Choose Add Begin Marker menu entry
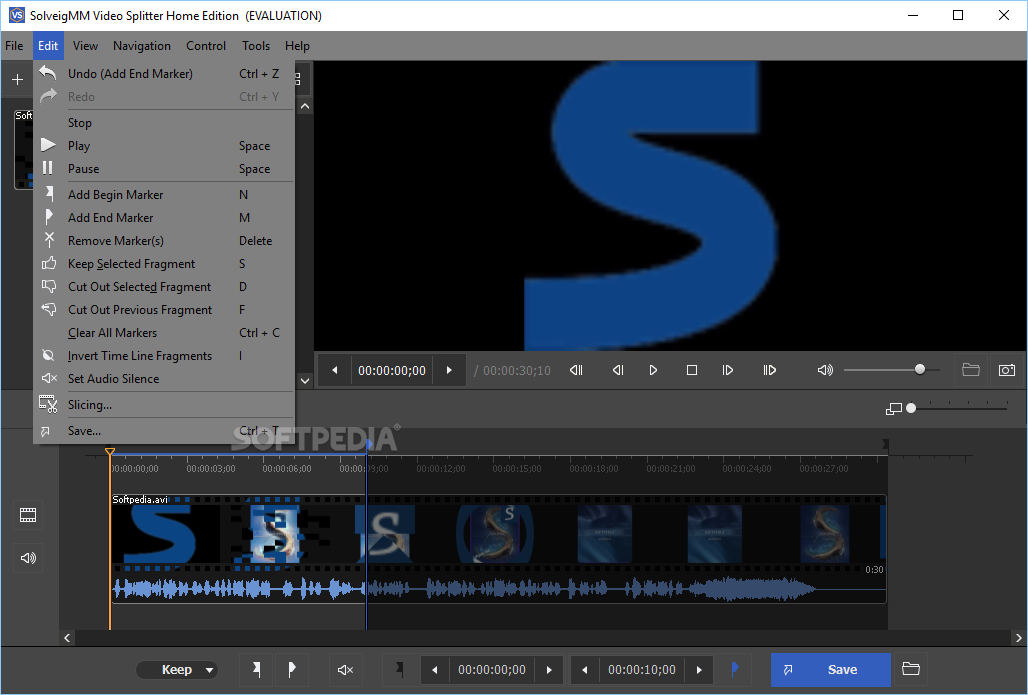 163,195
